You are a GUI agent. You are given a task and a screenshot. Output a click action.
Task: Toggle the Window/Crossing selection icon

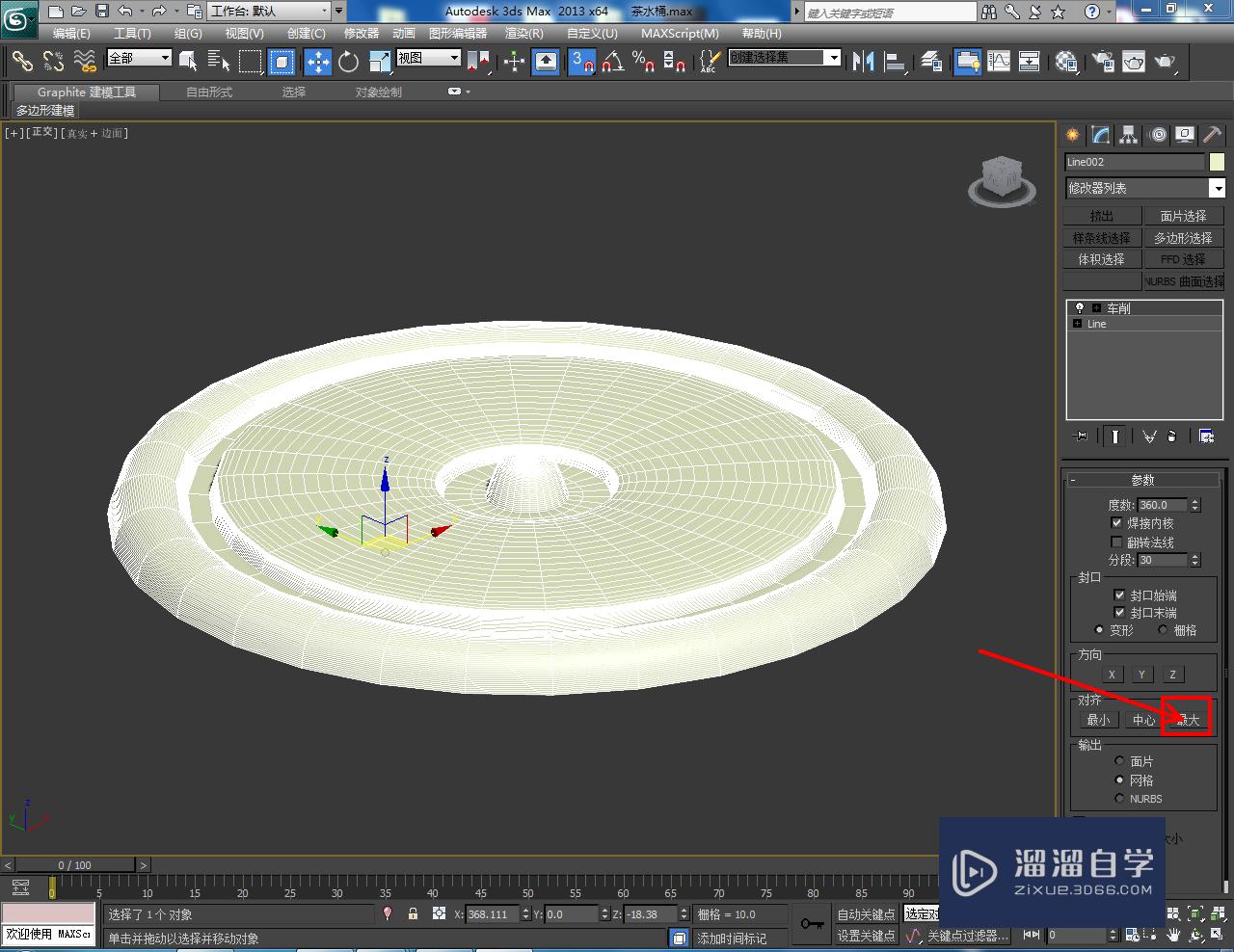tap(281, 62)
